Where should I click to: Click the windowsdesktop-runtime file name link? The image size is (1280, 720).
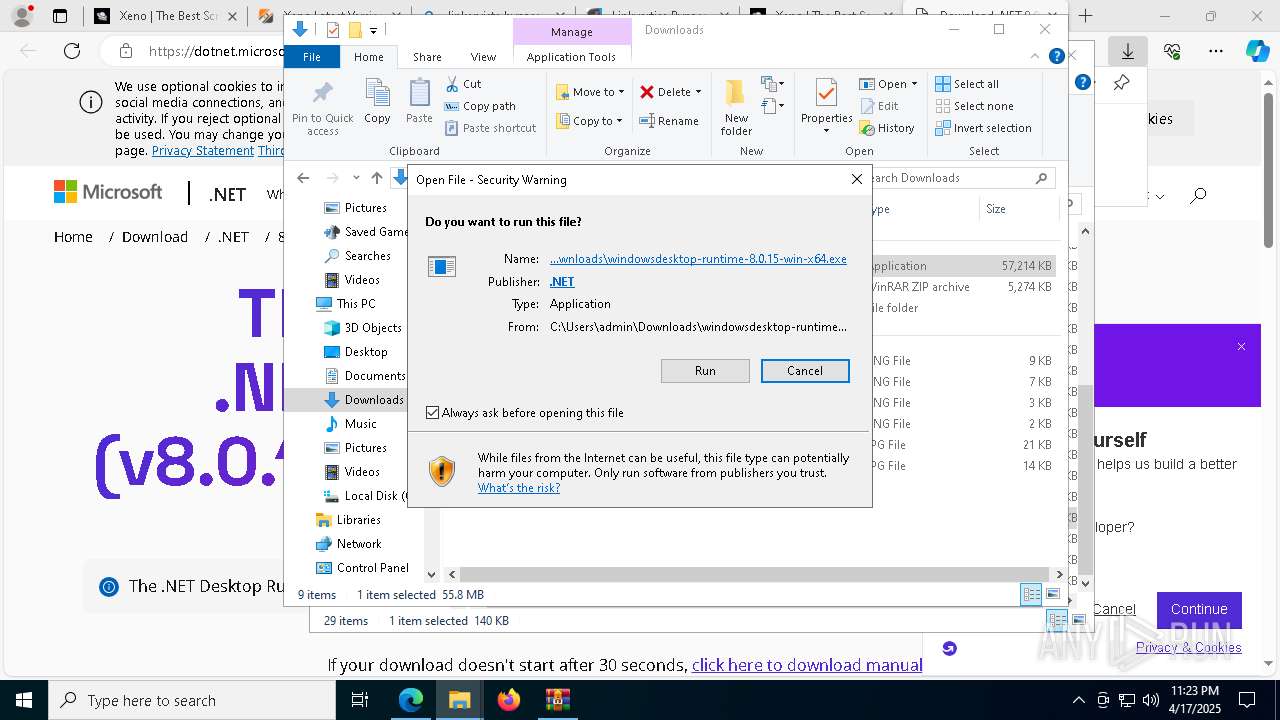(x=698, y=259)
